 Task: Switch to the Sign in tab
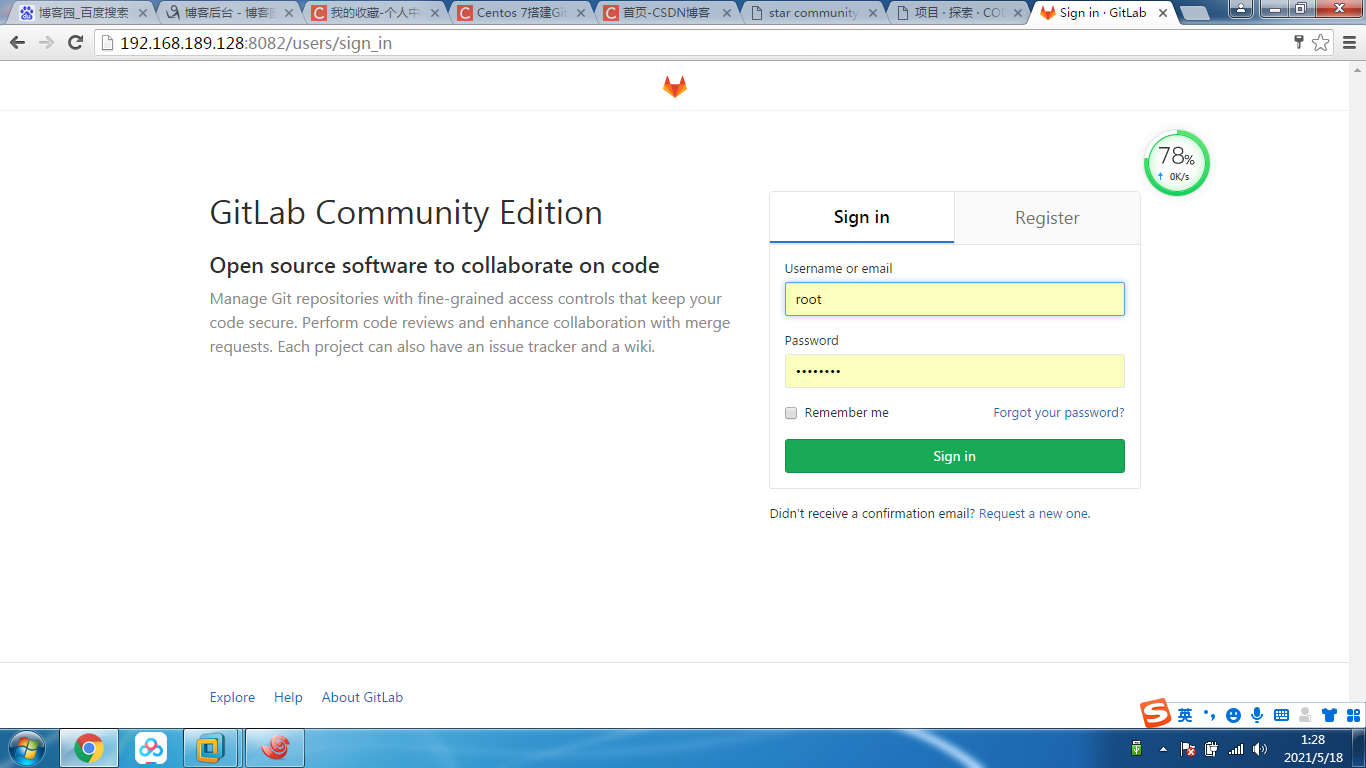click(862, 217)
